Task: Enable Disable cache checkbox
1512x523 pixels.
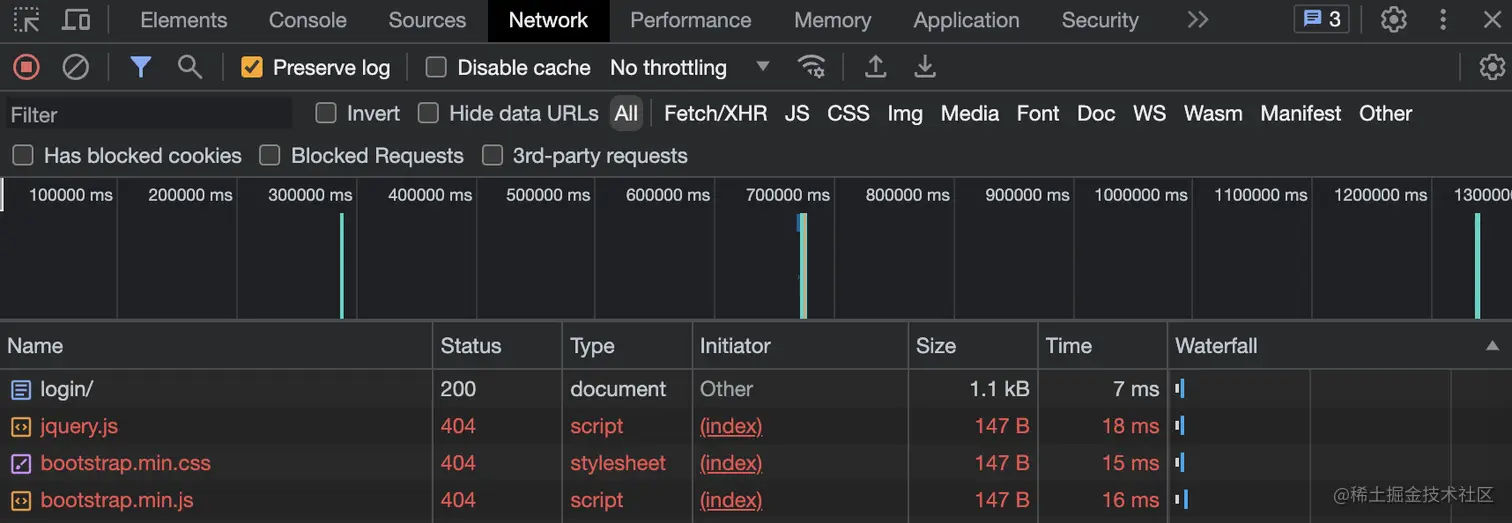Action: (436, 67)
